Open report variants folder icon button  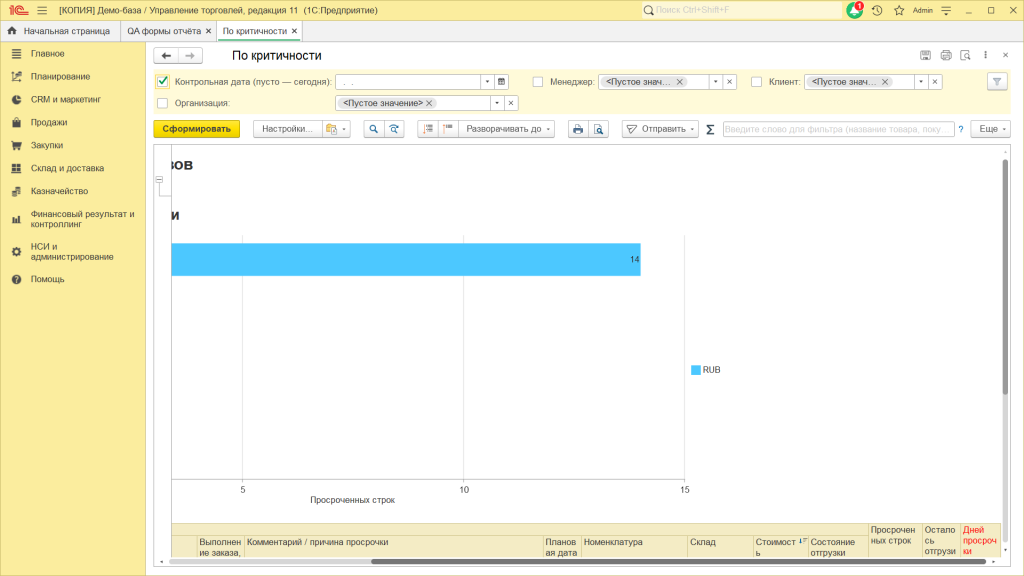(336, 129)
